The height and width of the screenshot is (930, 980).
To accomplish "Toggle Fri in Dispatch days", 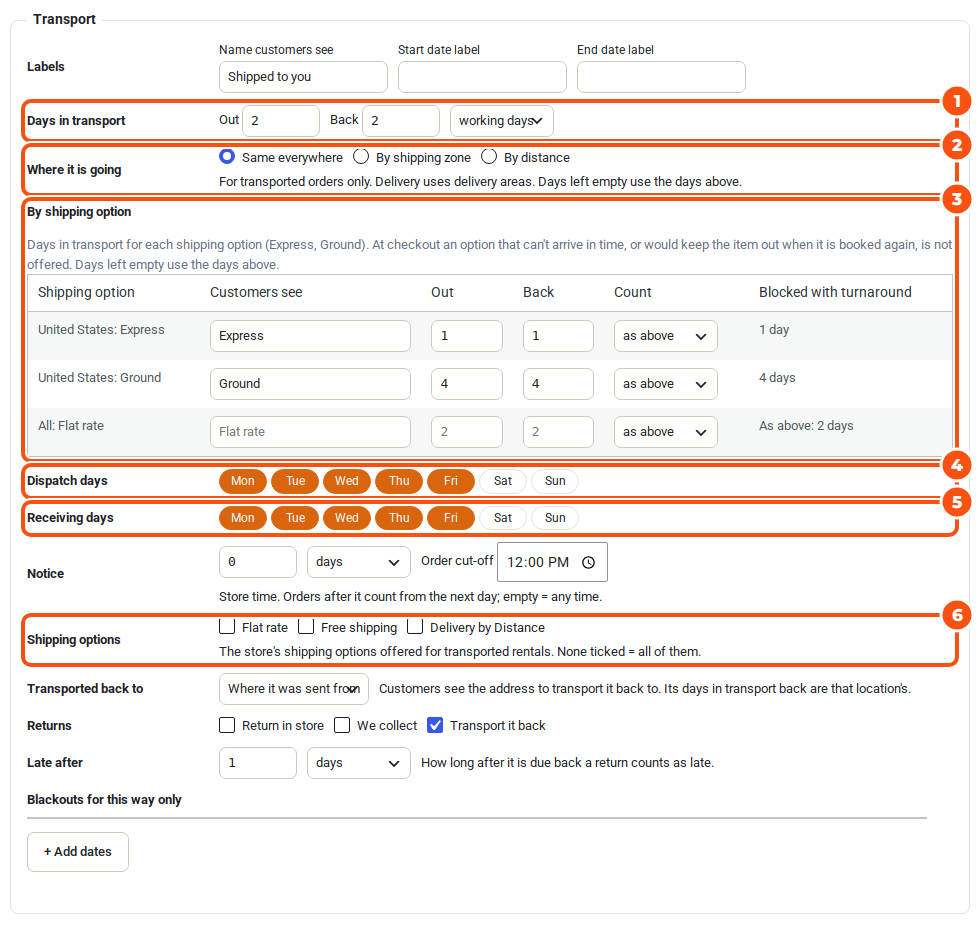I will point(451,481).
